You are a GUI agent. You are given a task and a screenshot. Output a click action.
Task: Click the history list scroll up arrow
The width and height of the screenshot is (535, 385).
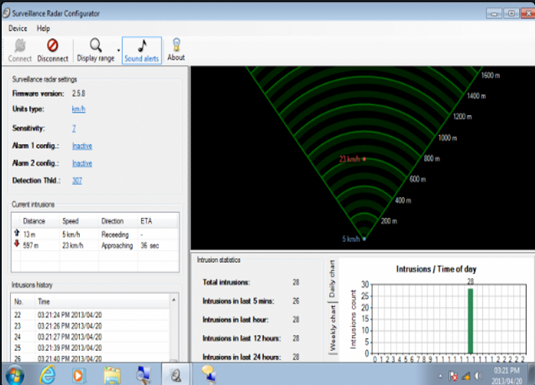point(174,300)
